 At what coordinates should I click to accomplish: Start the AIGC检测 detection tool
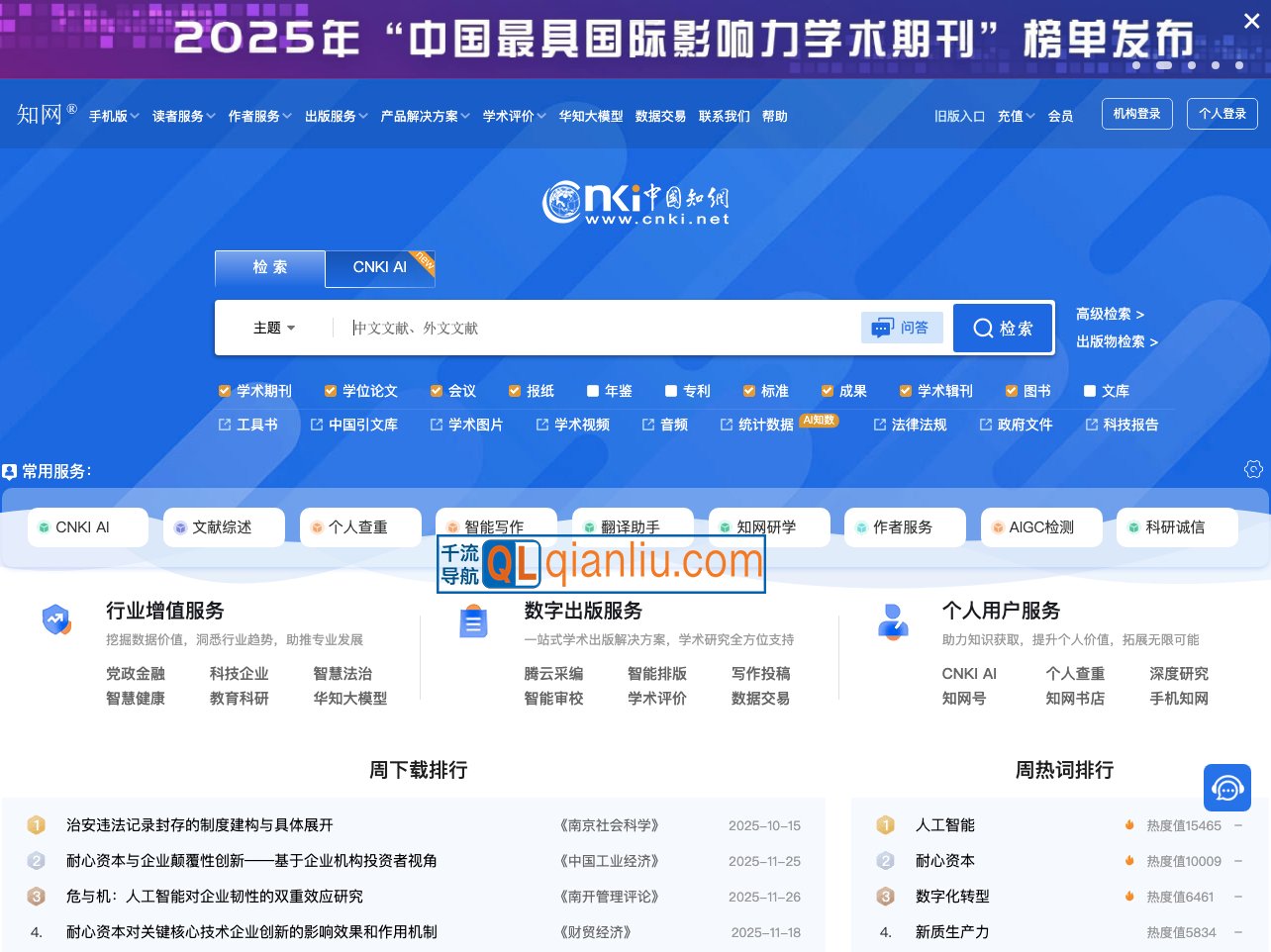point(1040,527)
